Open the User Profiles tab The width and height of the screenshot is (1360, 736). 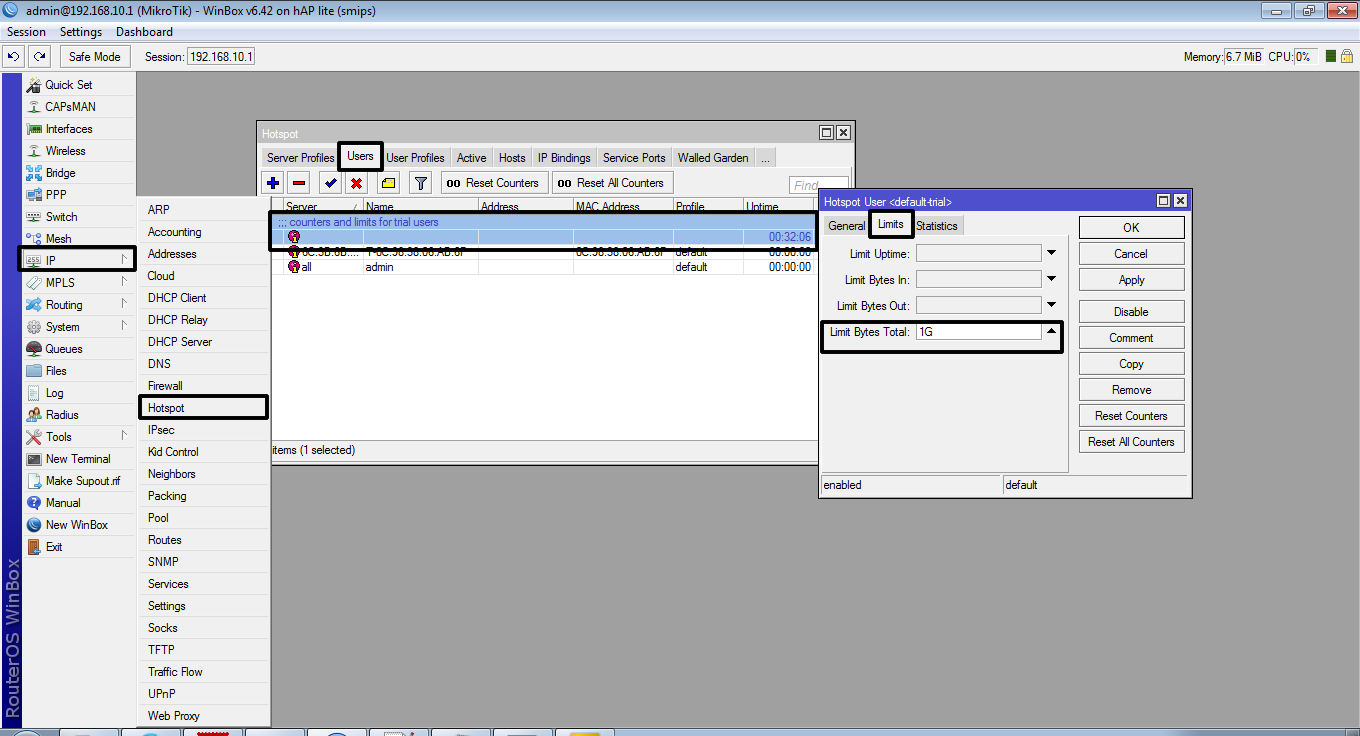point(415,158)
